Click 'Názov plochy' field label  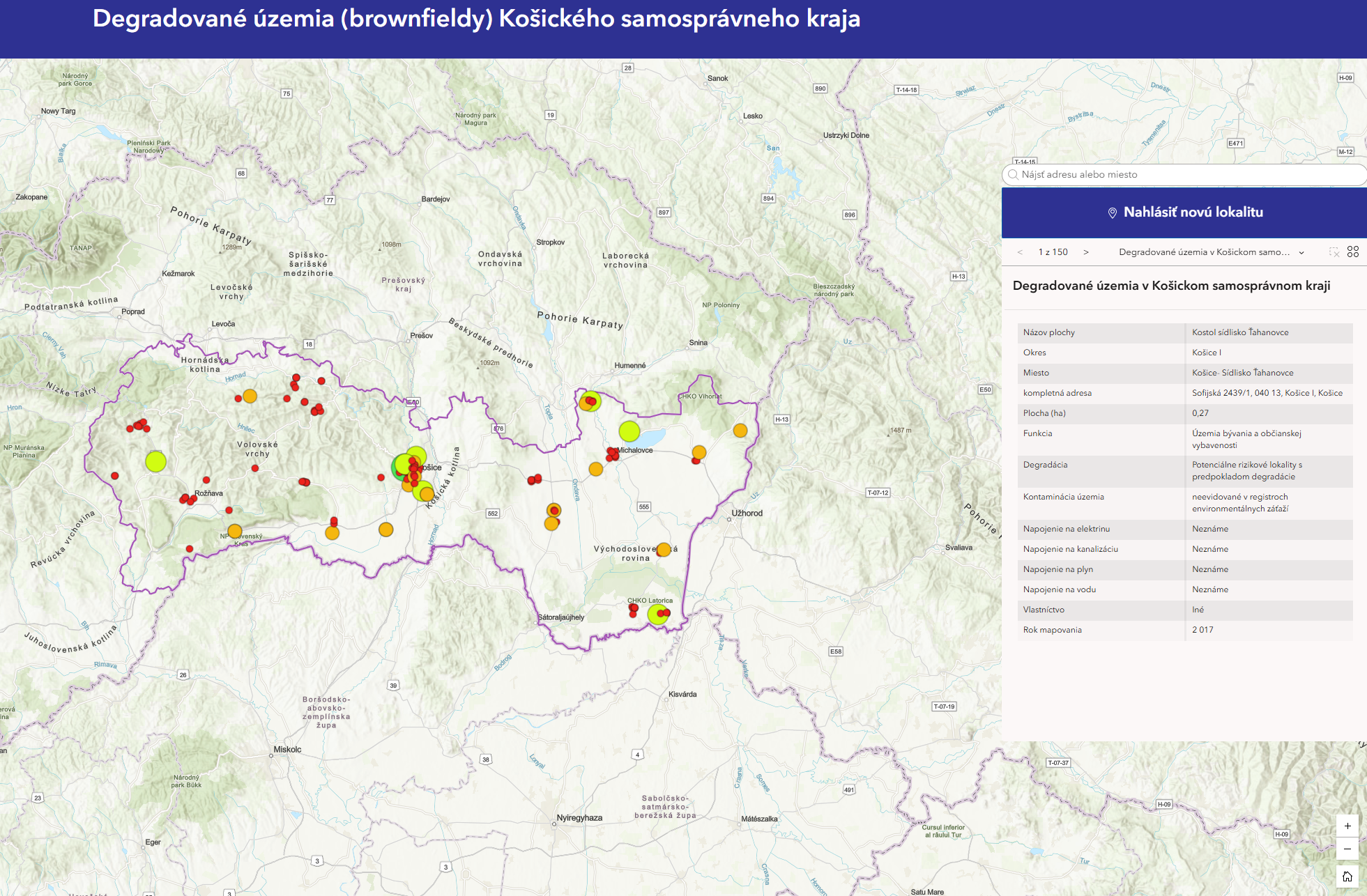point(1049,332)
